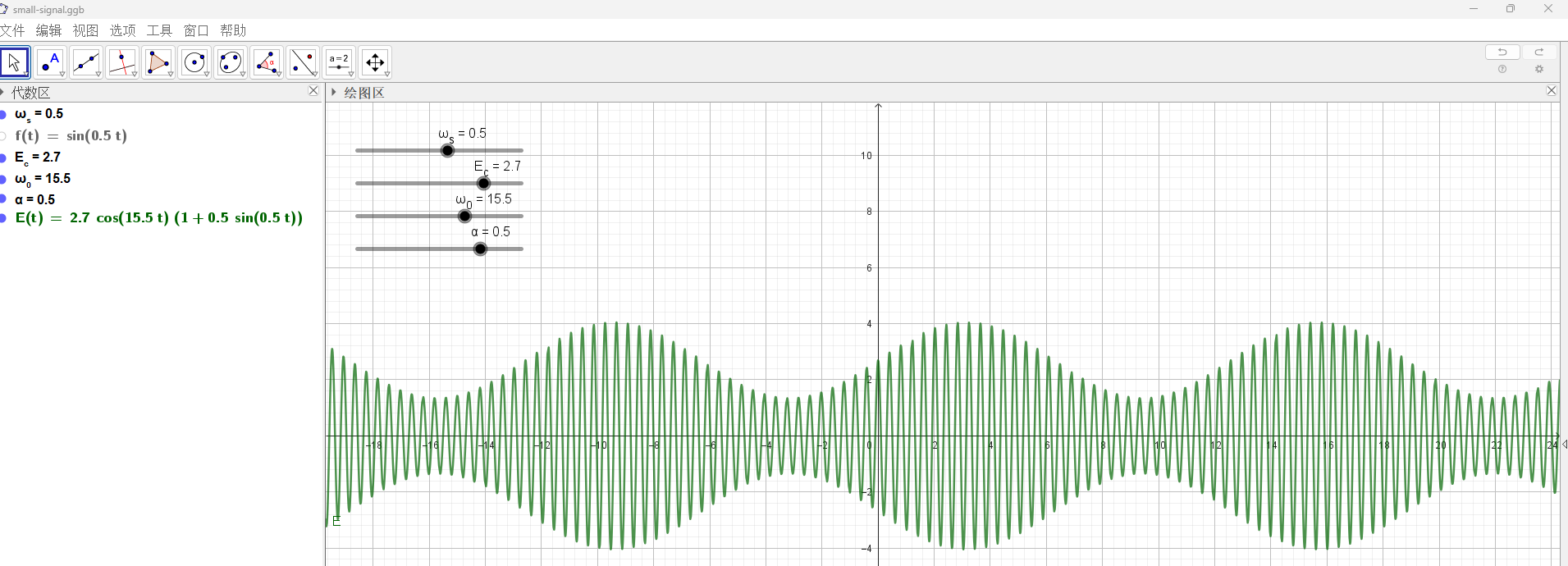Expand side panel arrow at graphics right edge
The width and height of the screenshot is (1568, 566).
click(x=1564, y=445)
